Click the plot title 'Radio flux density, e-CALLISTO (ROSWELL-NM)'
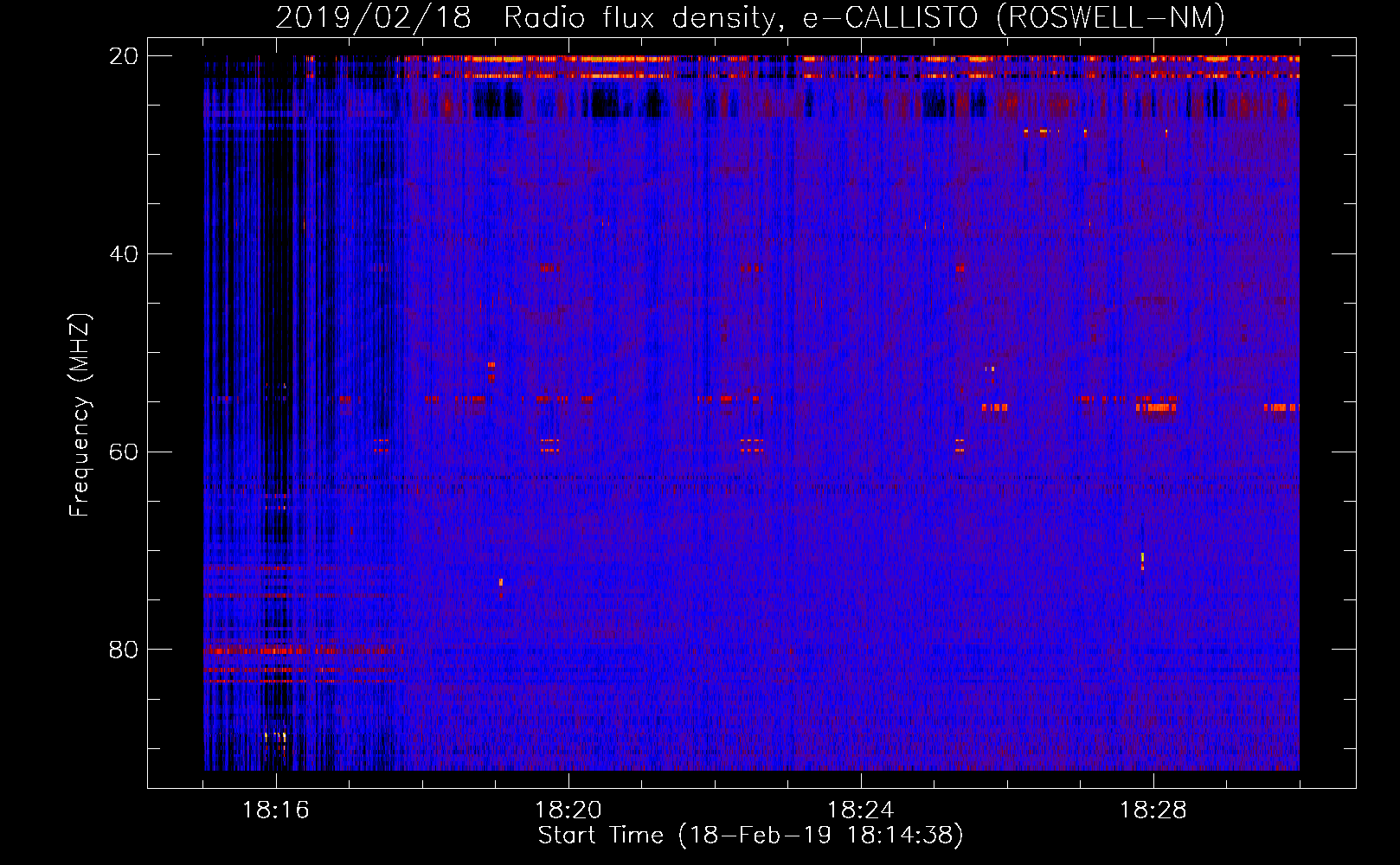Screen dimensions: 1400x865 pos(864,17)
